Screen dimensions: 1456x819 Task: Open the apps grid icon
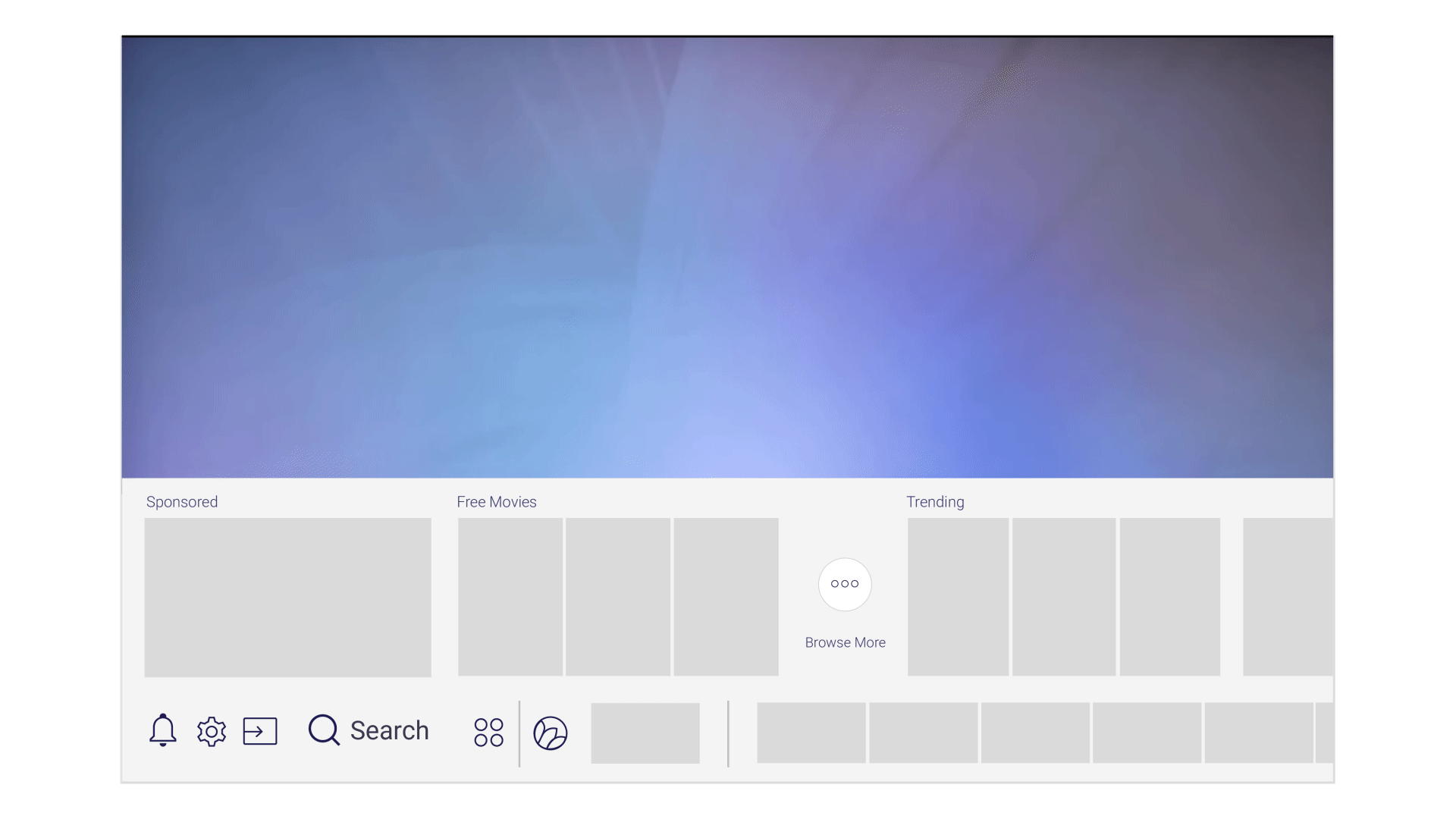pos(489,733)
